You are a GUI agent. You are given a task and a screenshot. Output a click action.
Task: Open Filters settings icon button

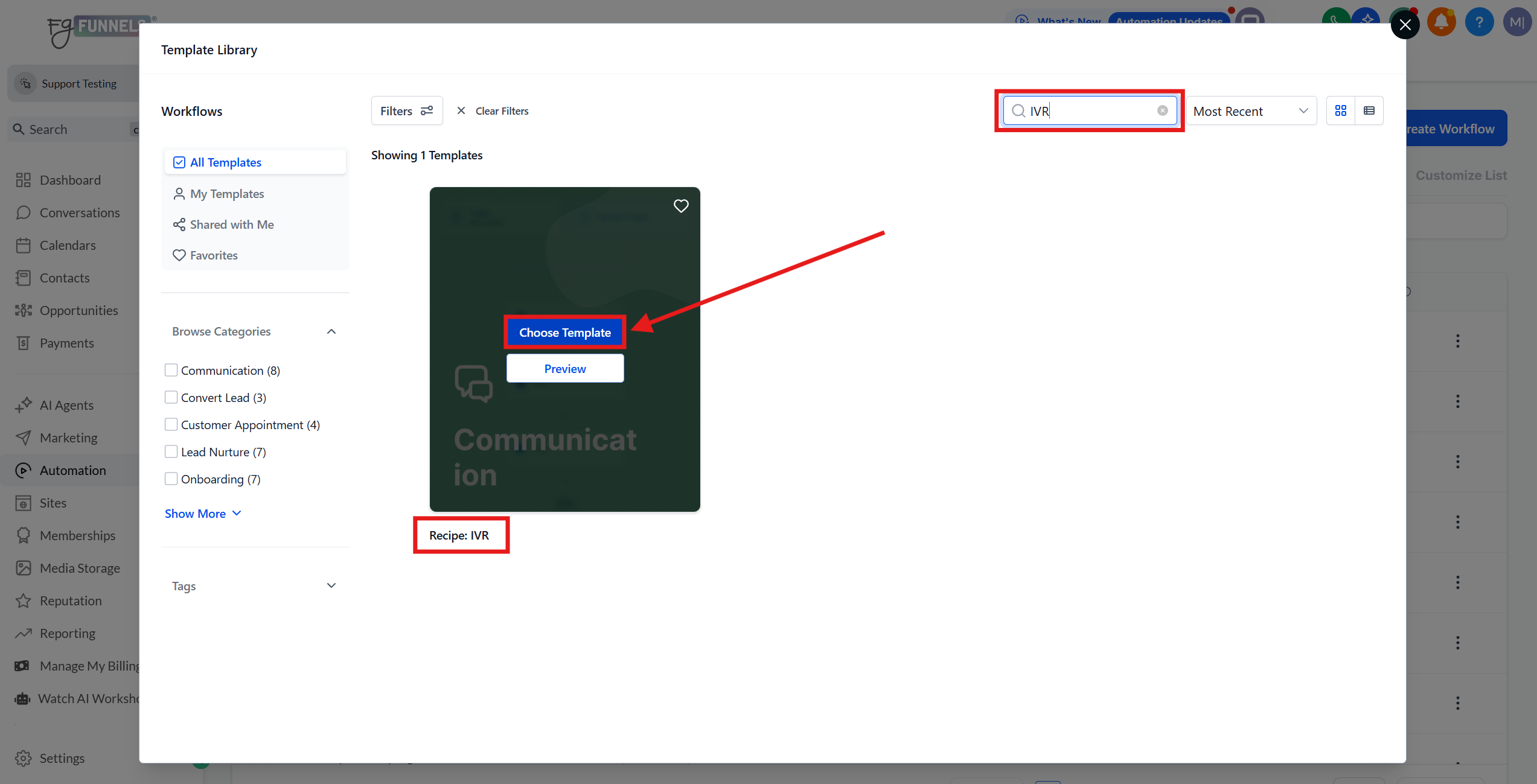(x=406, y=110)
